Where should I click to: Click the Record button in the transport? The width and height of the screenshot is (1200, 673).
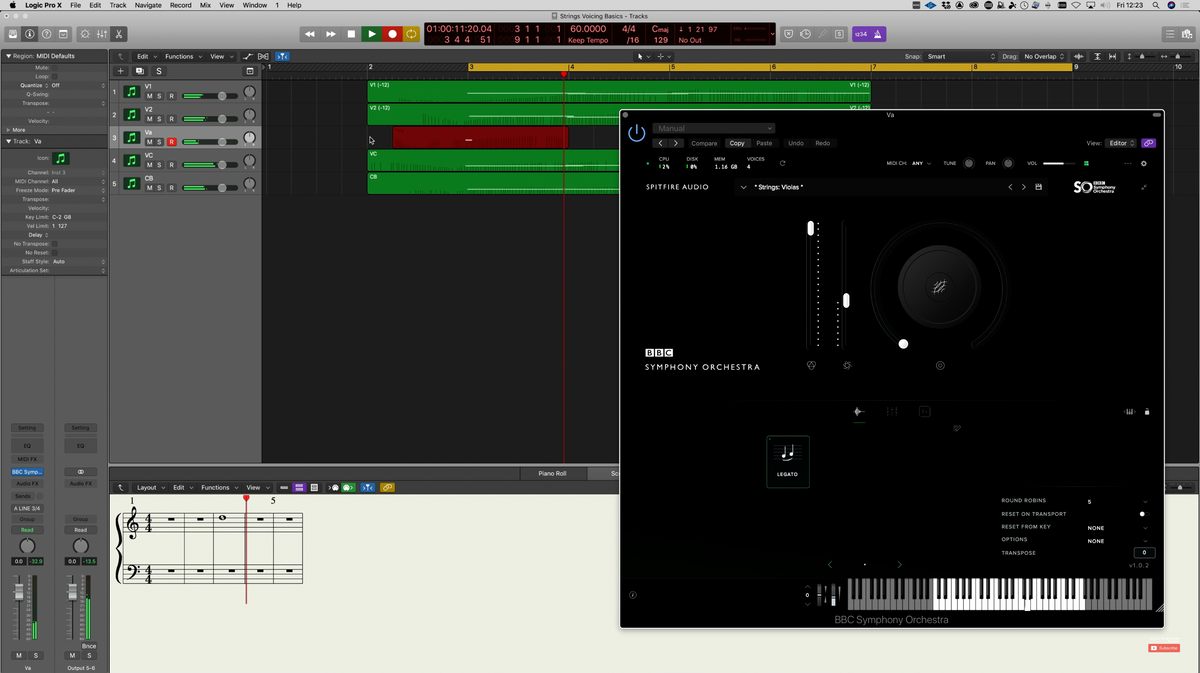[x=392, y=34]
